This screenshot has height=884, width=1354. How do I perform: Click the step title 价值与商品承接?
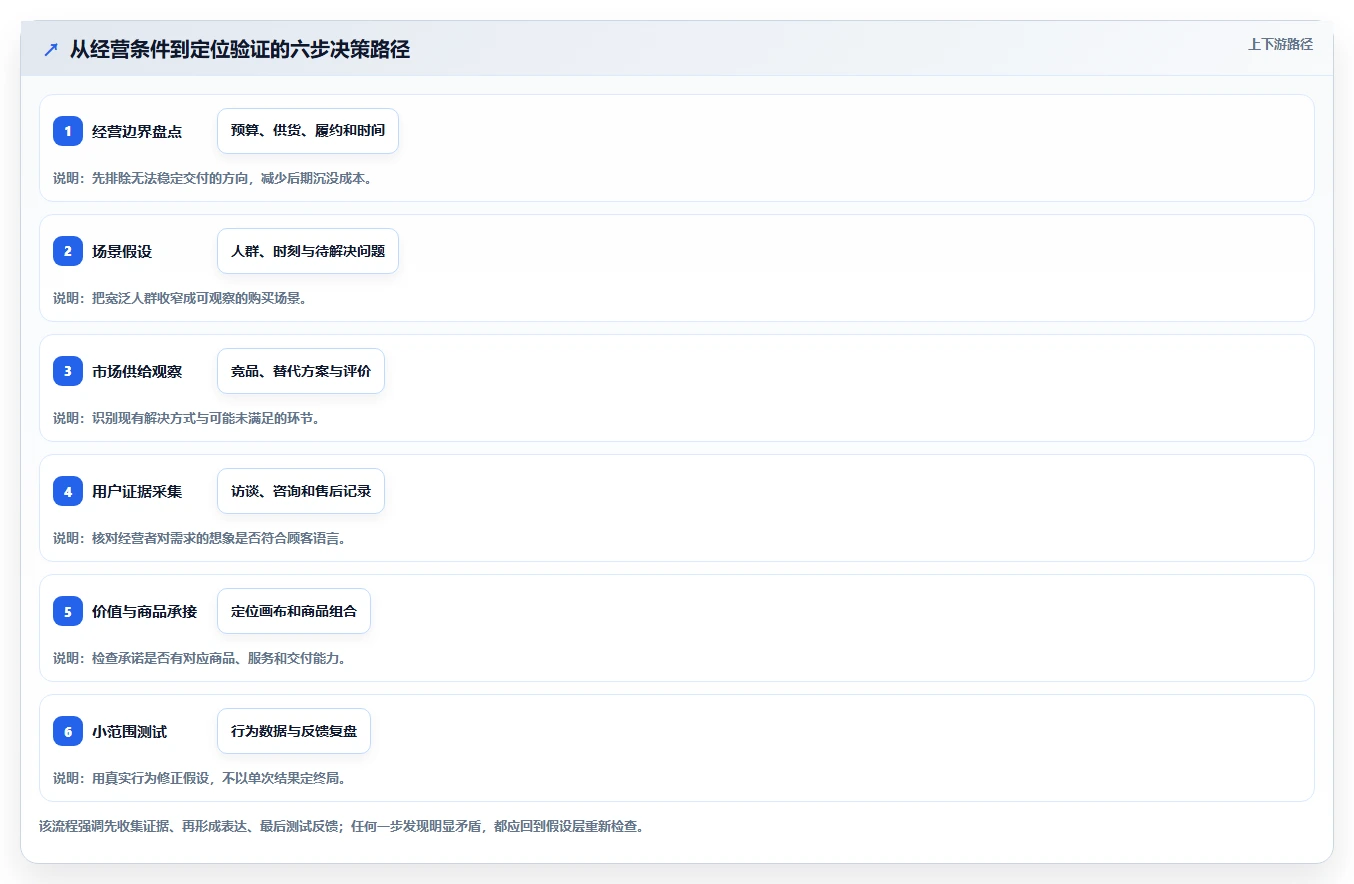[x=145, y=611]
